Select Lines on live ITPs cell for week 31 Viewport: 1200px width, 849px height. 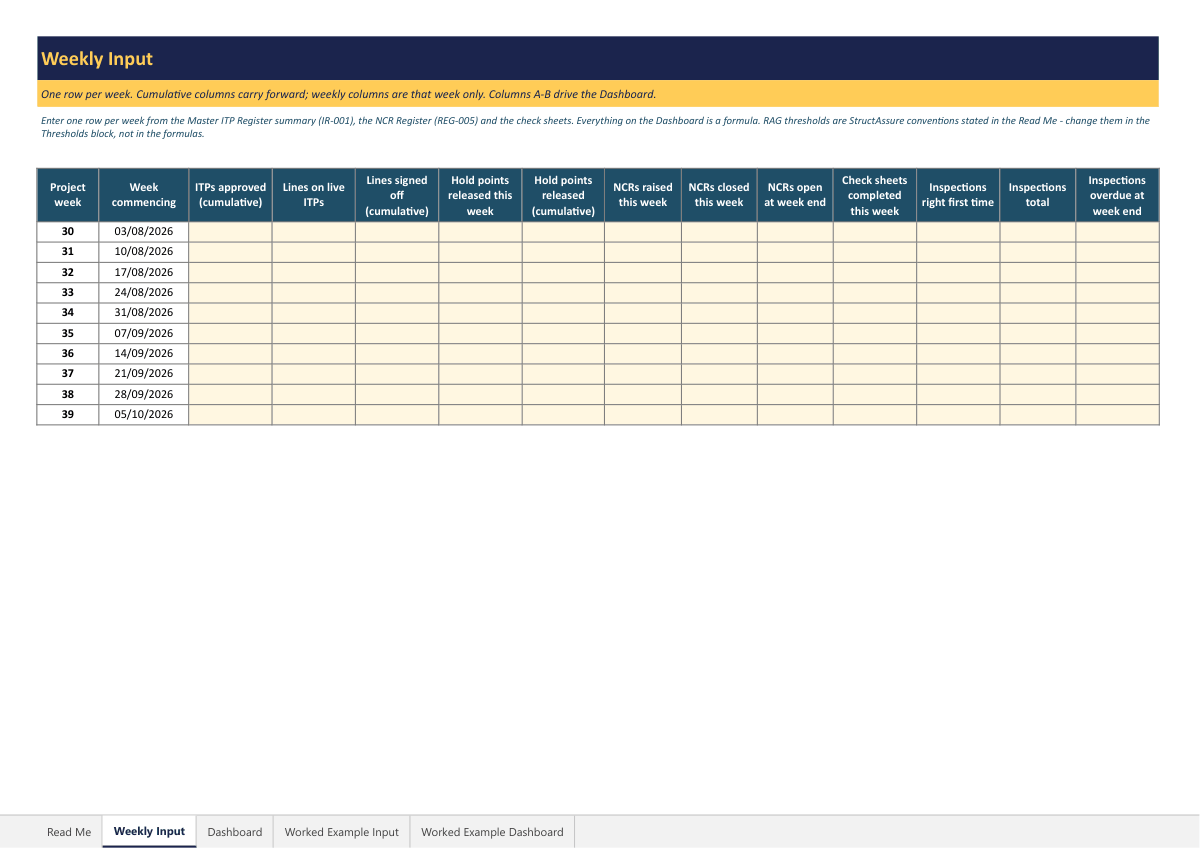[x=314, y=252]
